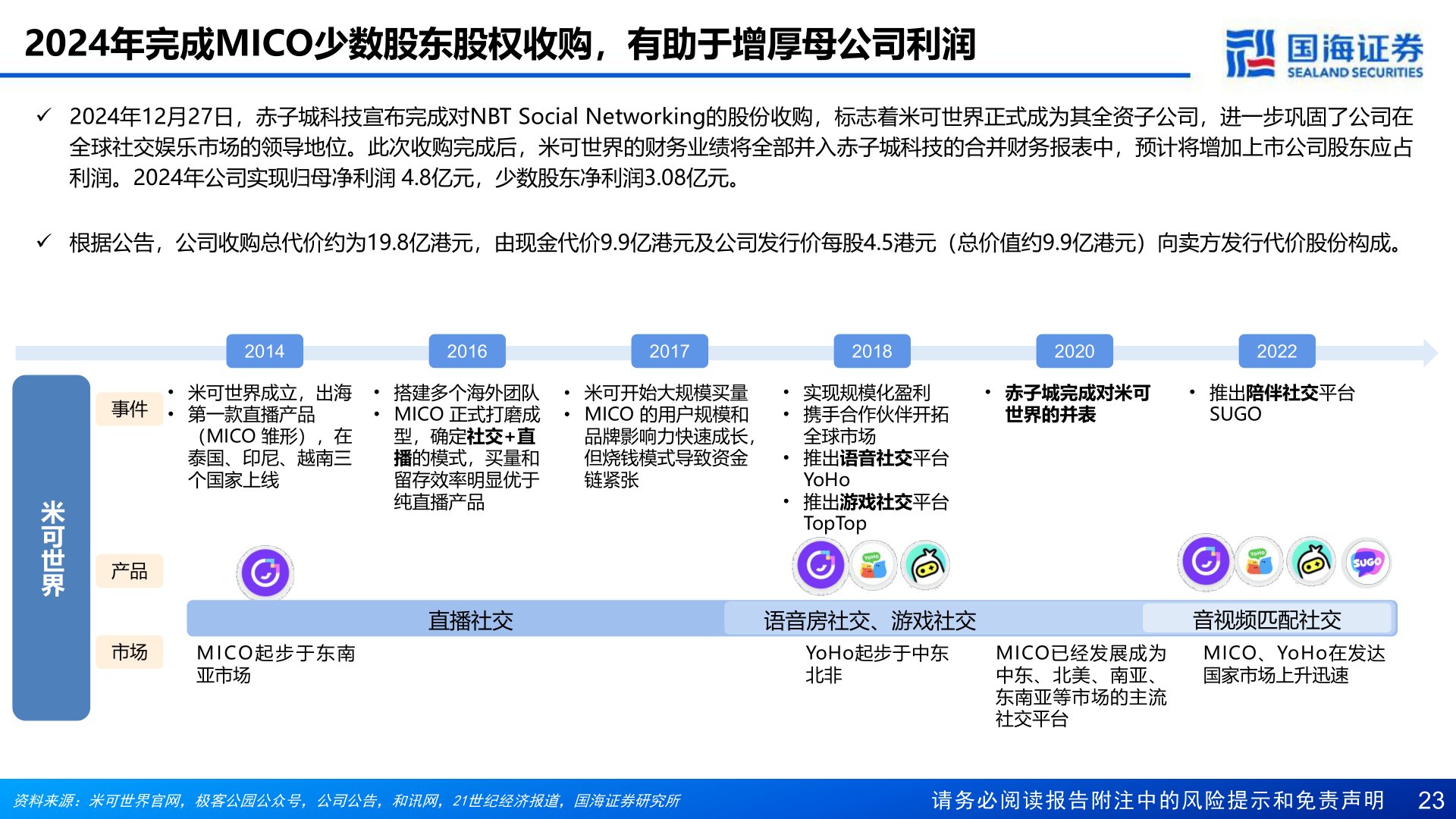Select the 2016 timeline marker
Viewport: 1456px width, 819px height.
(467, 351)
